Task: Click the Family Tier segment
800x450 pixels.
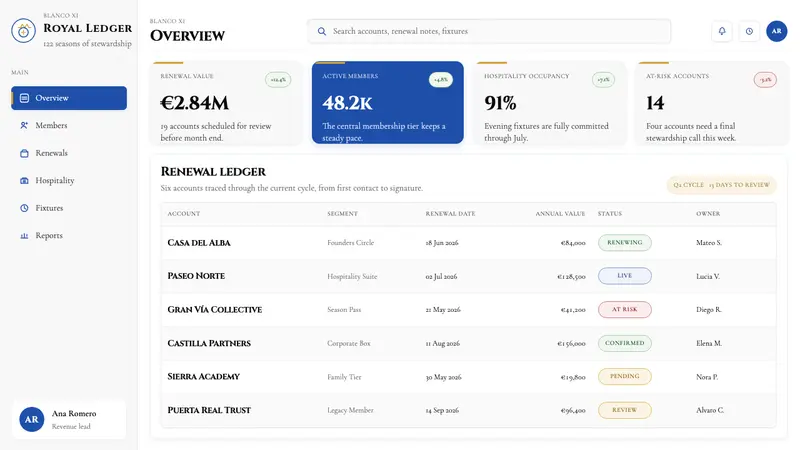Action: coord(344,377)
